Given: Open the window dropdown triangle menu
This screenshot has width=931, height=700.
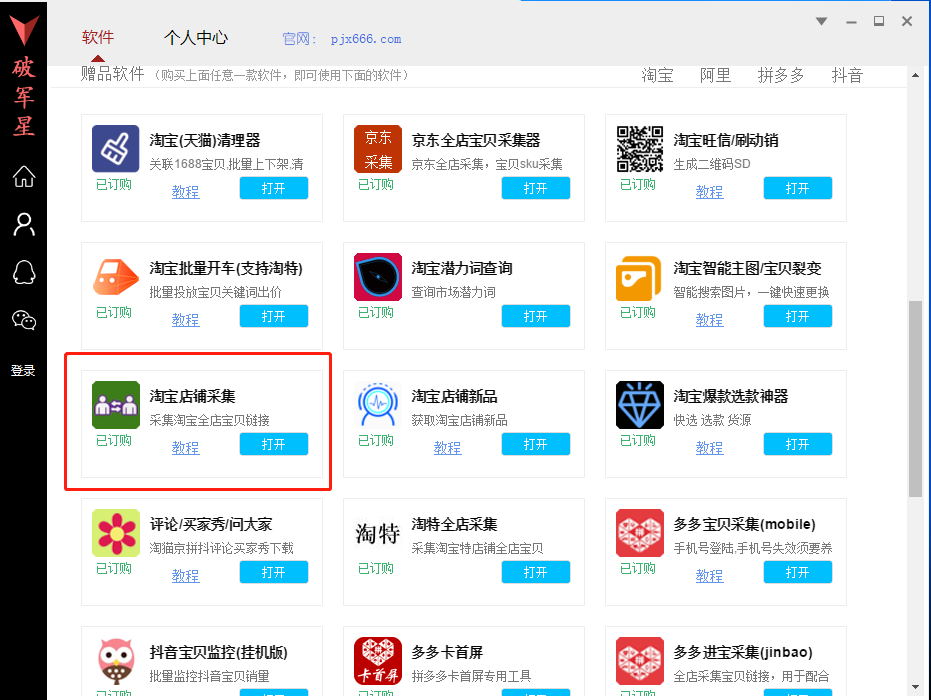Looking at the screenshot, I should pos(822,21).
